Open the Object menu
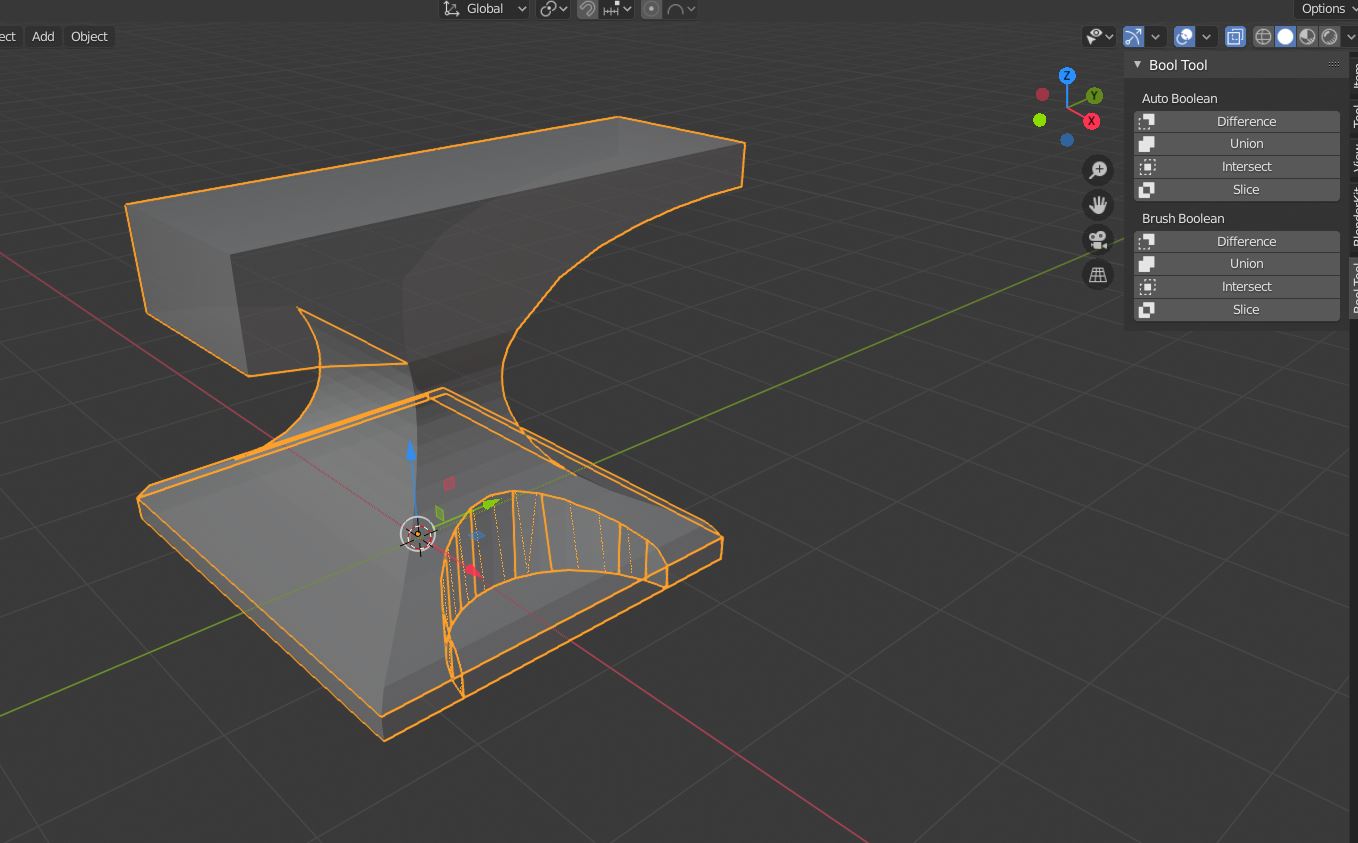Viewport: 1358px width, 843px height. pos(89,36)
